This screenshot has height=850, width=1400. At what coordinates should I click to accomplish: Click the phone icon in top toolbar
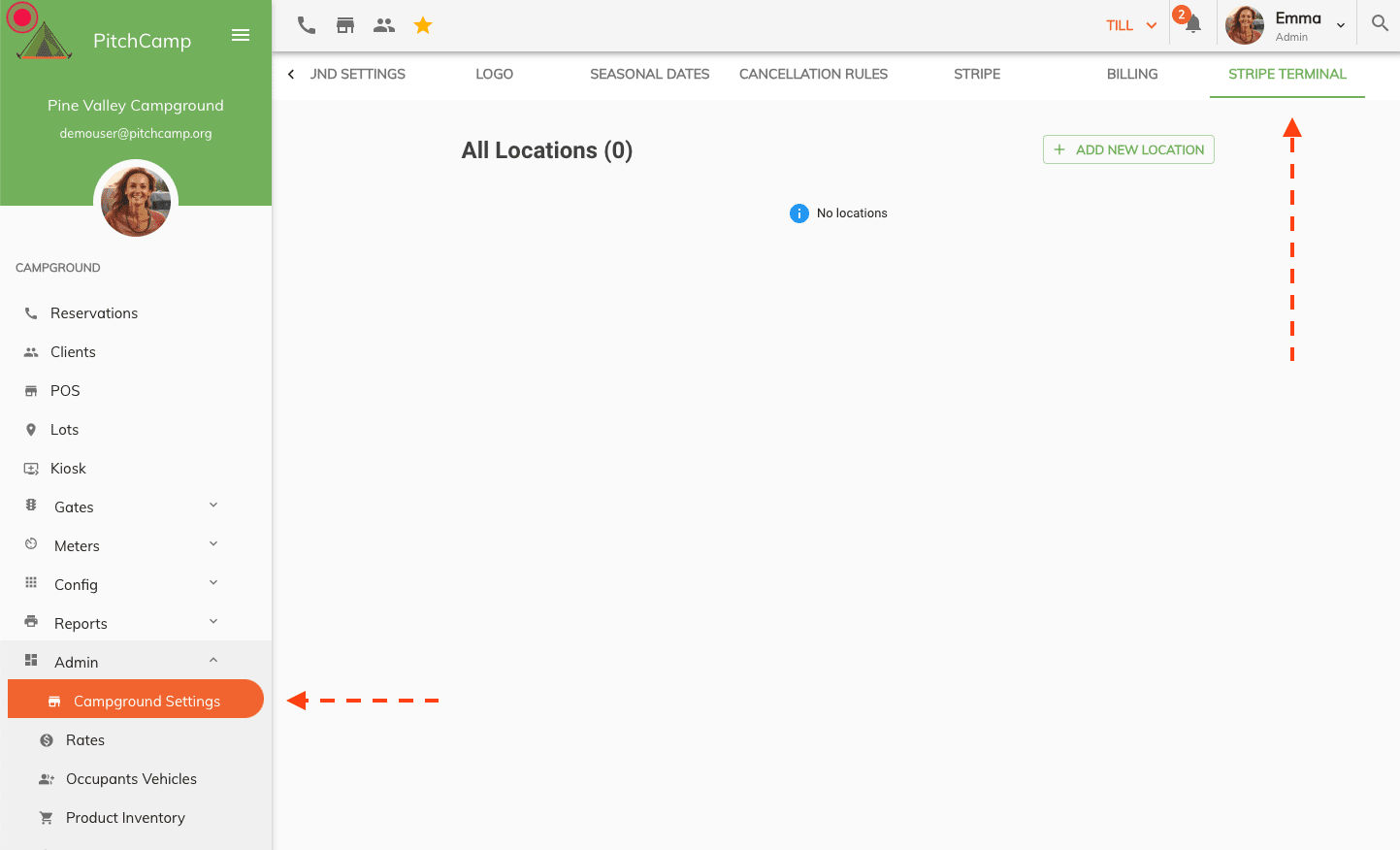click(x=307, y=25)
